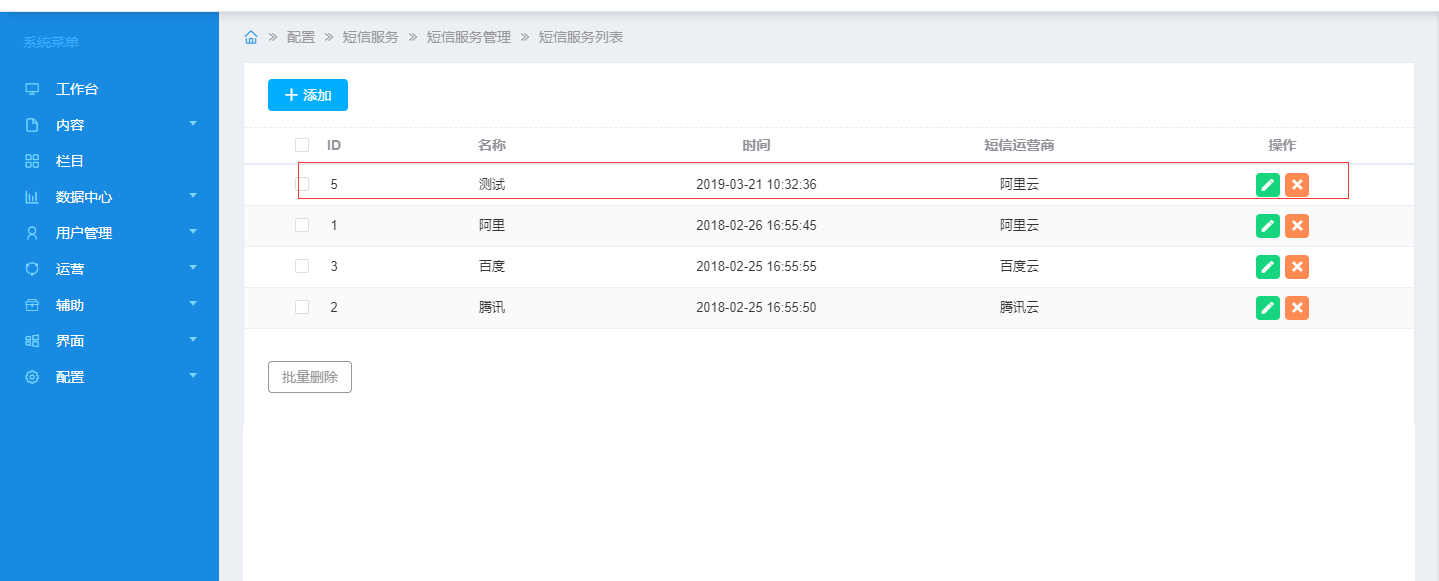Go to 短信服务管理 in the breadcrumb
This screenshot has width=1439, height=581.
pyautogui.click(x=469, y=37)
